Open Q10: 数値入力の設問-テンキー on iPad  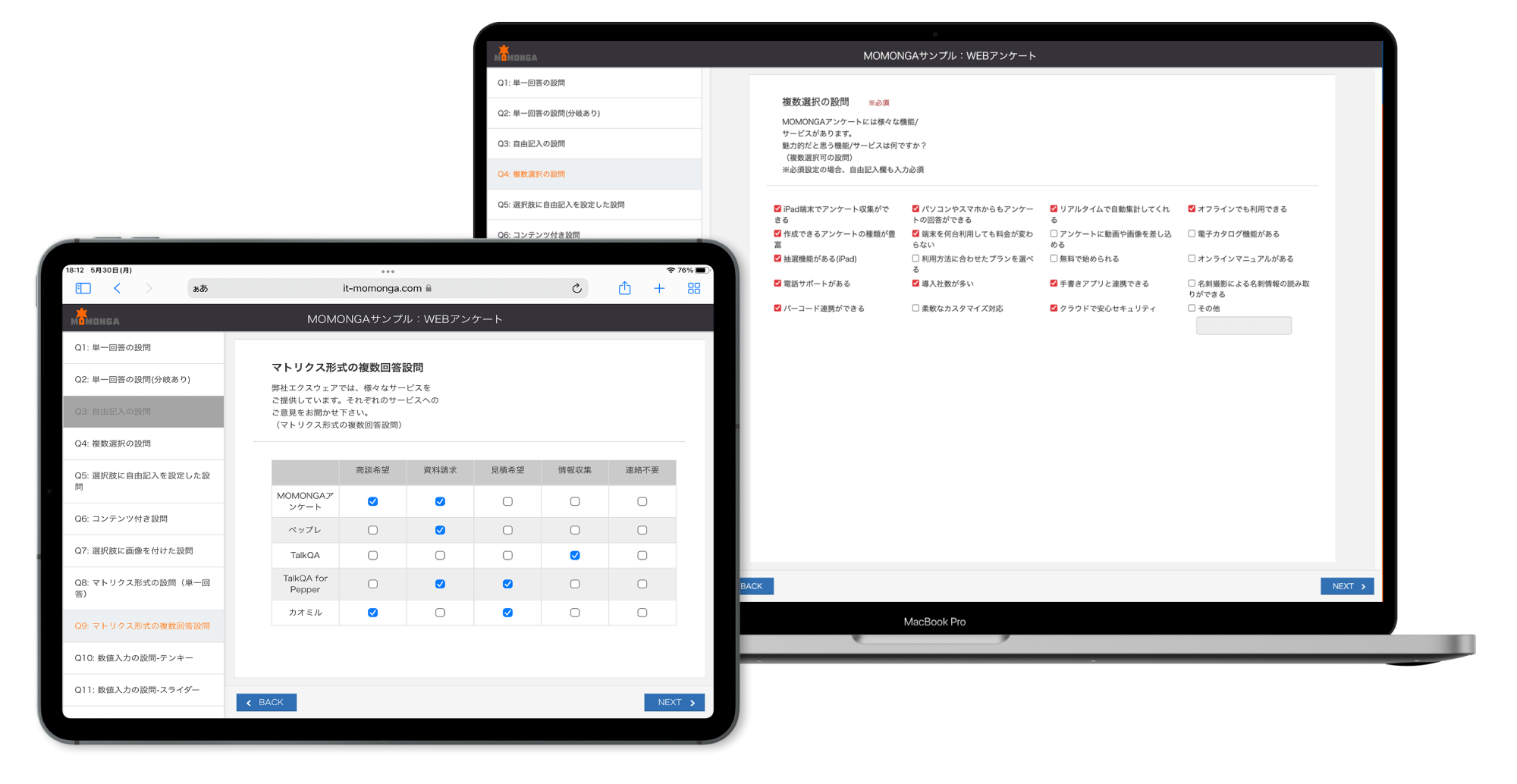pyautogui.click(x=143, y=658)
